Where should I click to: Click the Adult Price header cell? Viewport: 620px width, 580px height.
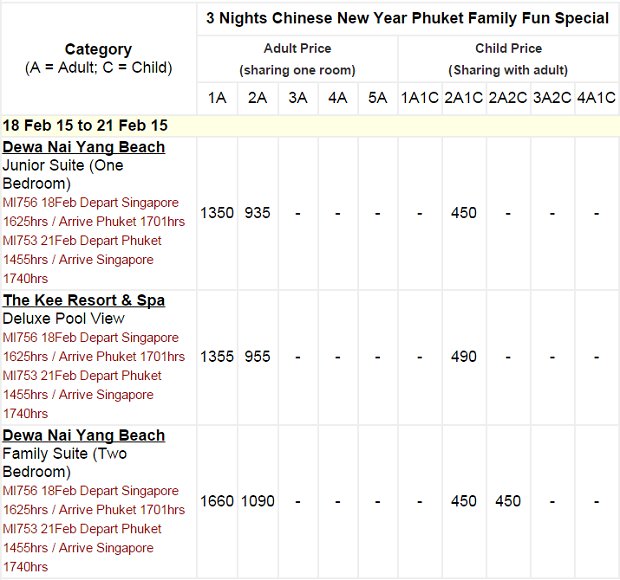tap(297, 59)
